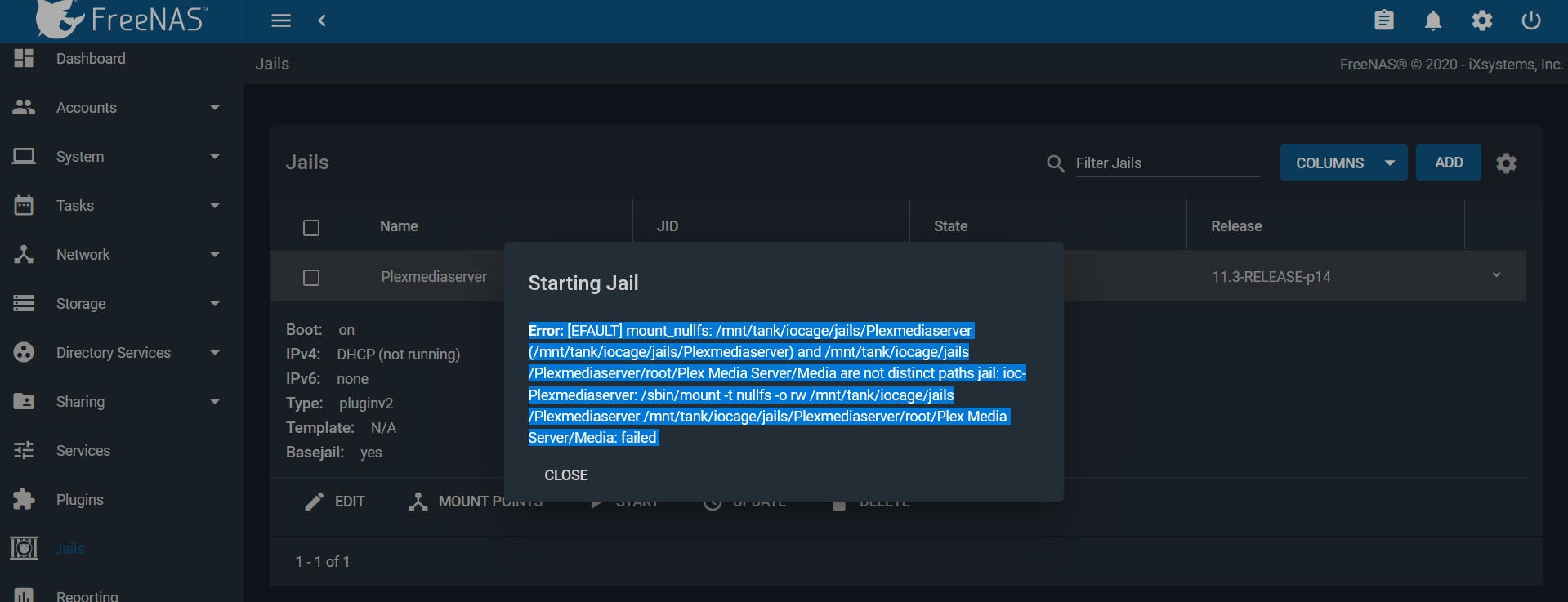Open top bar settings gear

(x=1482, y=20)
